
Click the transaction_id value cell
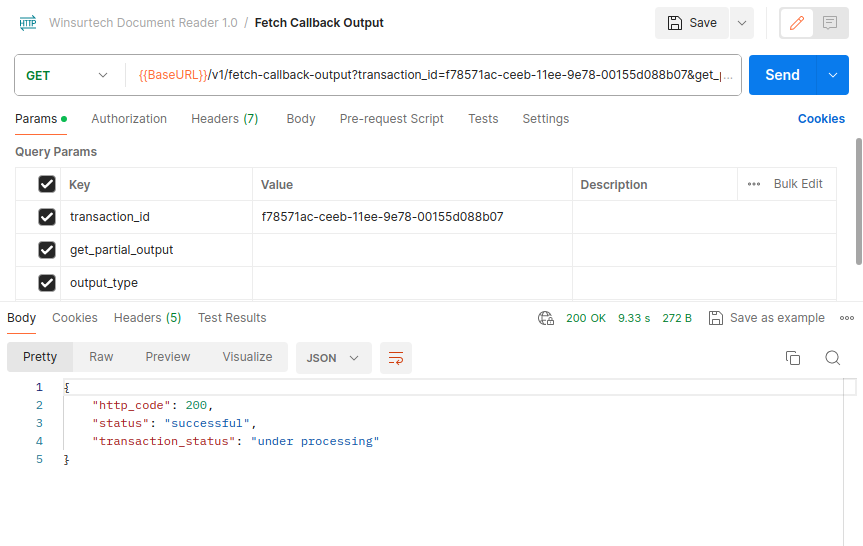point(412,217)
